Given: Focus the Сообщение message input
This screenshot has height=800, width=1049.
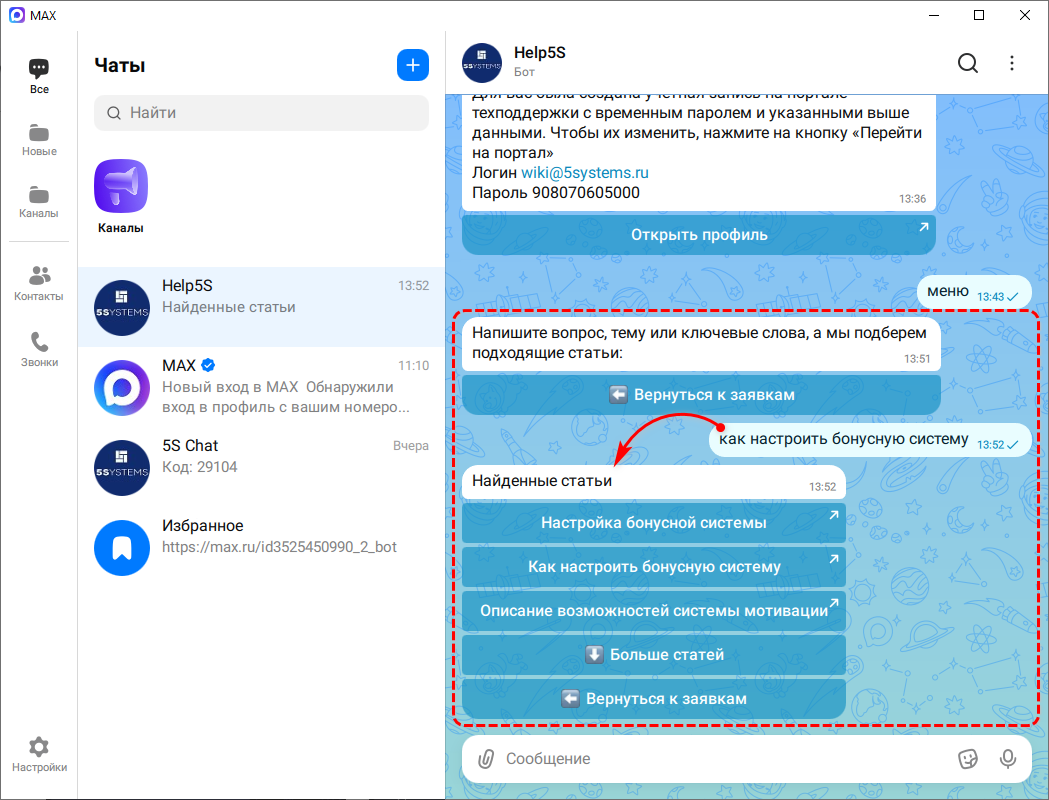Looking at the screenshot, I should pos(726,759).
